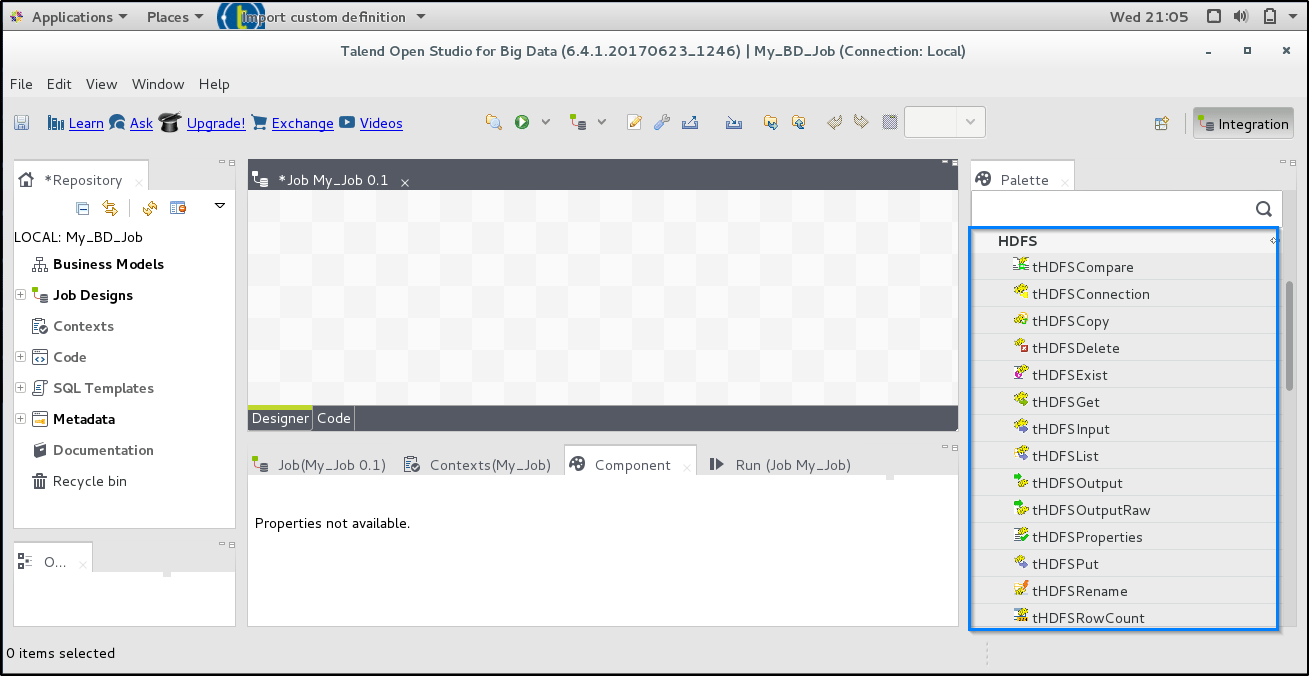The height and width of the screenshot is (676, 1309).
Task: Click the search magnifier in Palette
Action: 1263,209
